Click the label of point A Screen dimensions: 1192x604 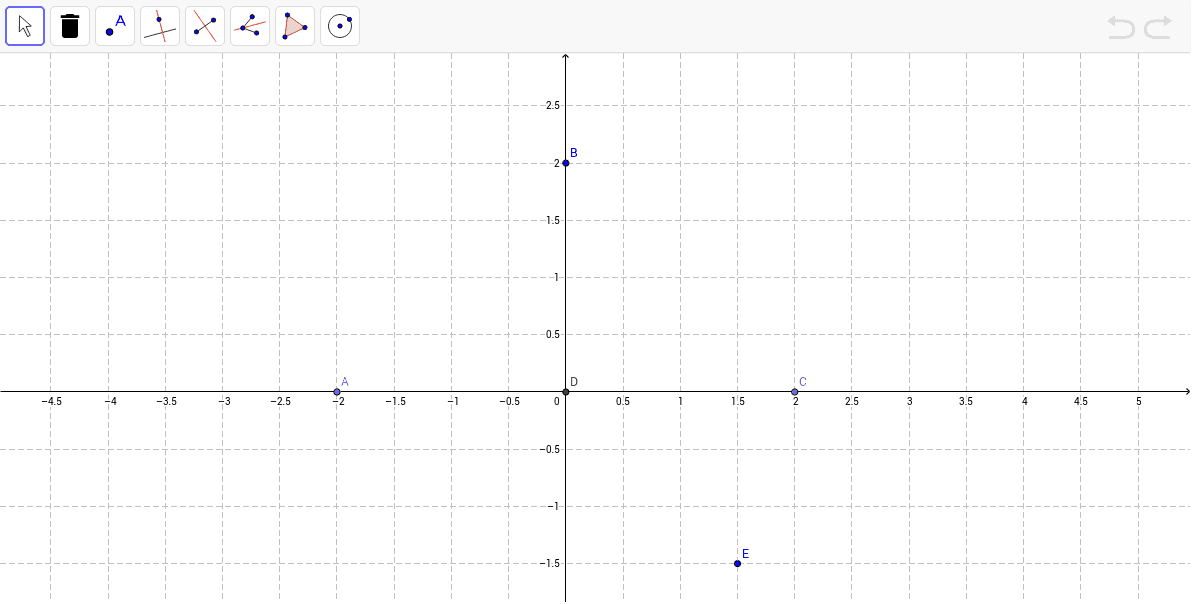[344, 381]
